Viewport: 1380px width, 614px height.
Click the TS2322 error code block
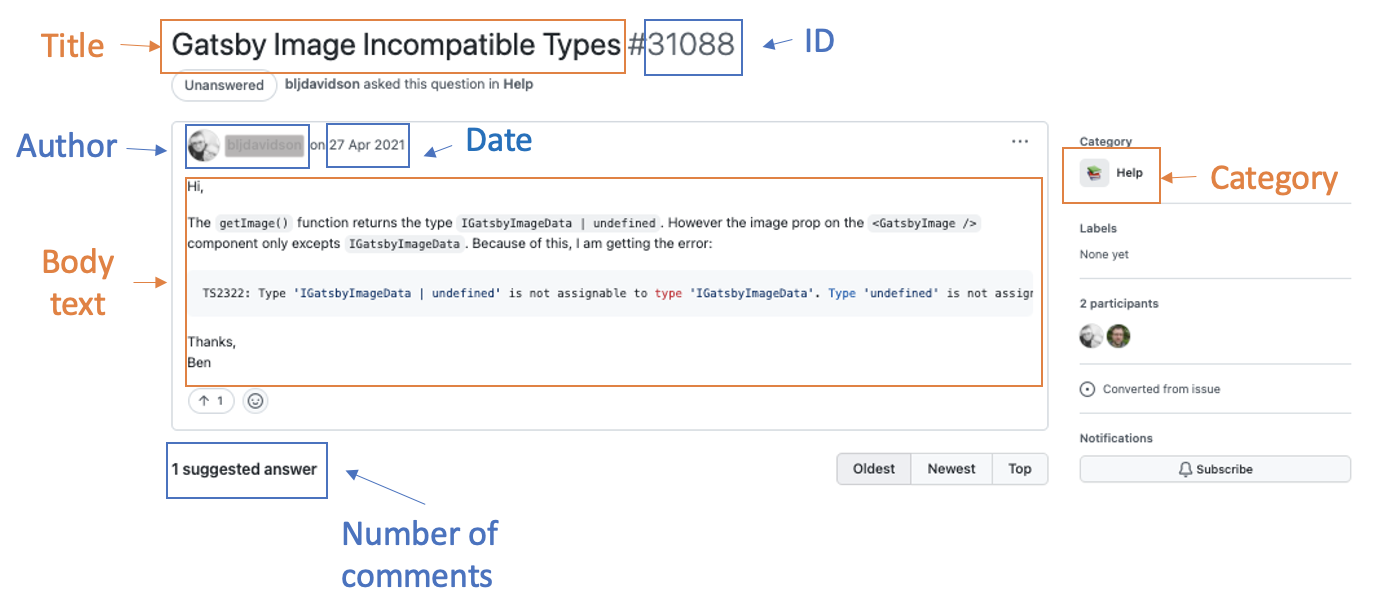(x=610, y=293)
